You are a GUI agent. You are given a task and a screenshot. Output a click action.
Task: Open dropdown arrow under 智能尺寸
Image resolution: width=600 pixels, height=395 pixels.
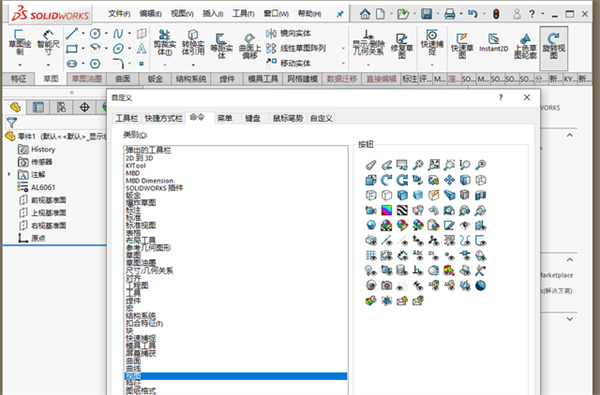(x=48, y=65)
